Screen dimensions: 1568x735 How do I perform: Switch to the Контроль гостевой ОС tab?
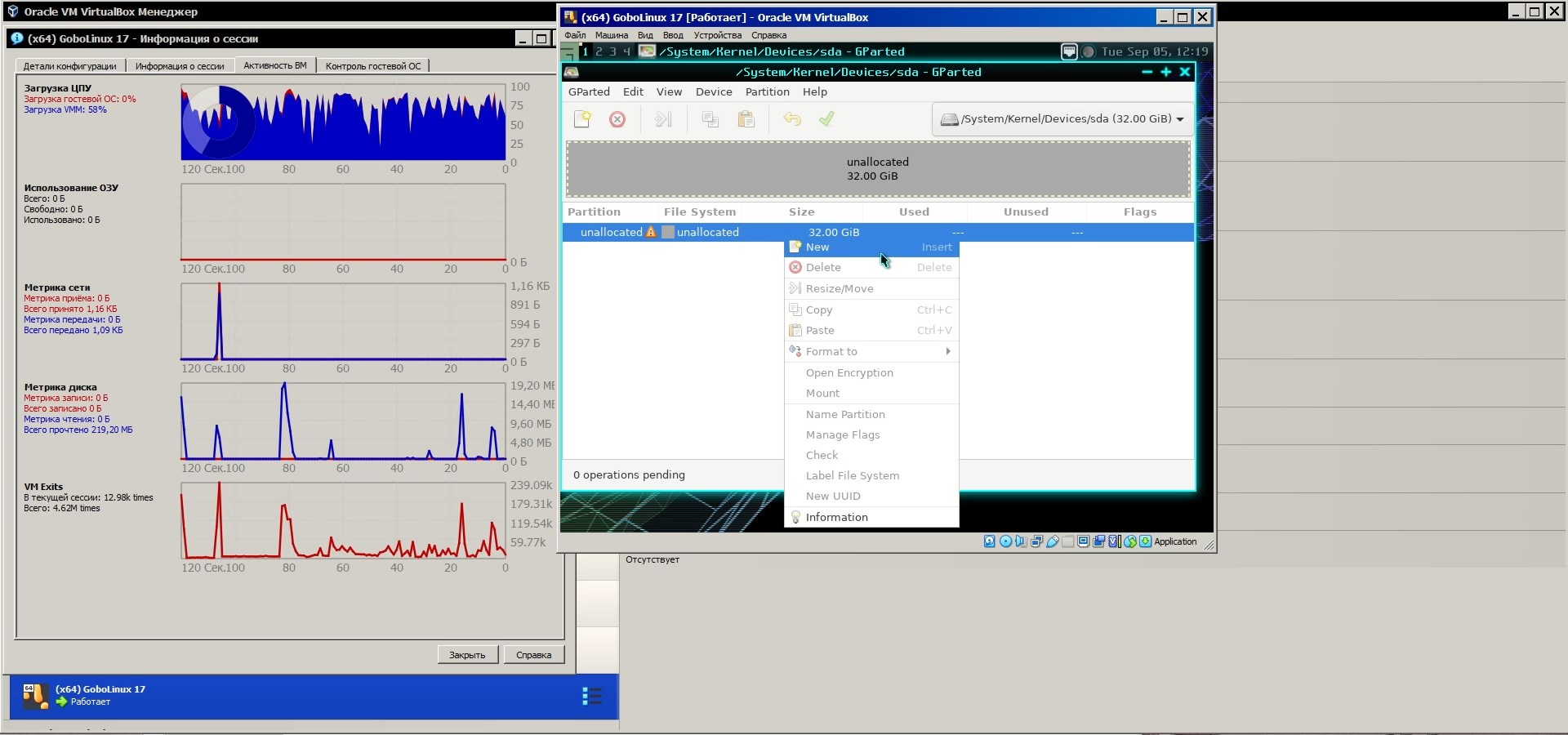[373, 66]
